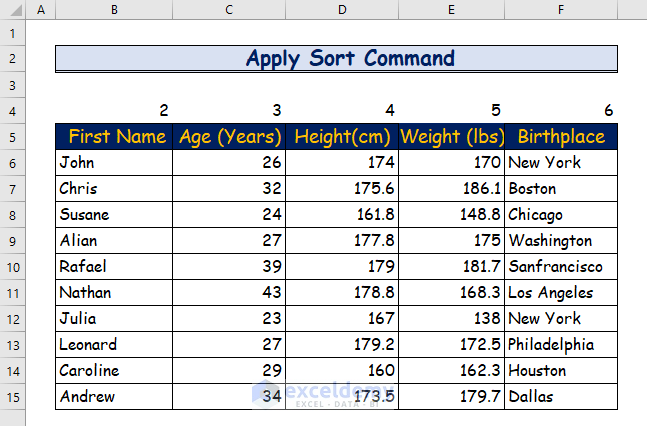Select column B header
Screen dimensions: 647x426
[114, 10]
